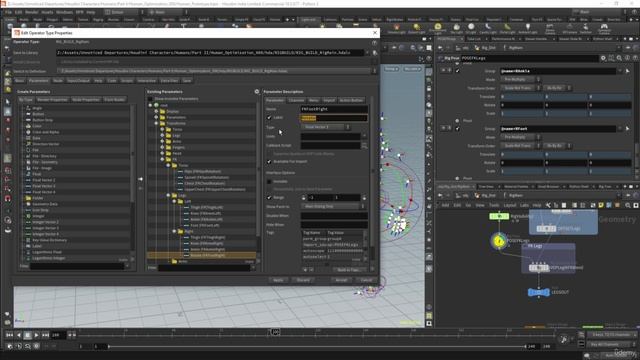This screenshot has height=360, width=640.
Task: Open file chooser beside Save to Library path
Action: (x=374, y=53)
